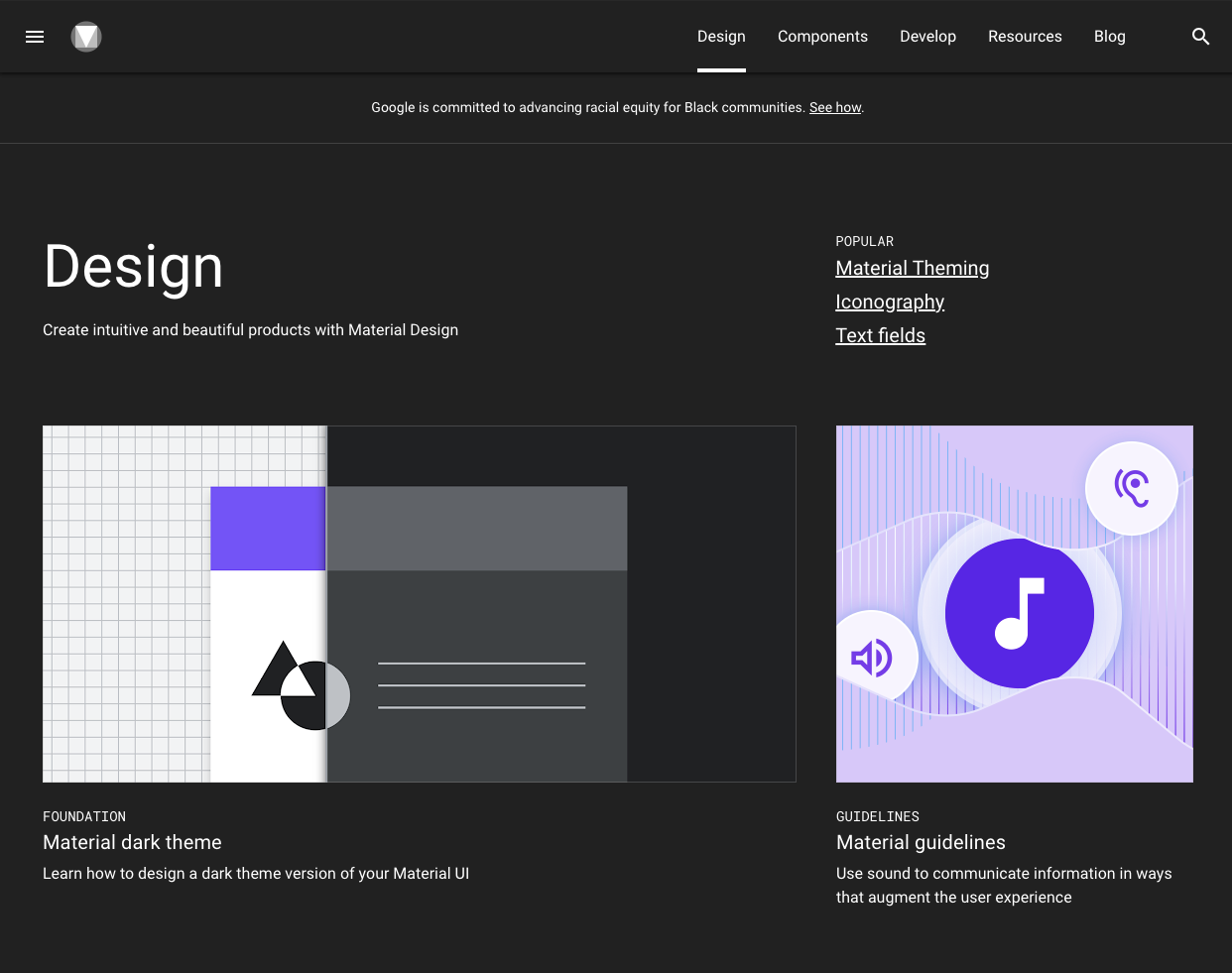Click the POPULAR section label
The width and height of the screenshot is (1232, 973).
(x=865, y=241)
